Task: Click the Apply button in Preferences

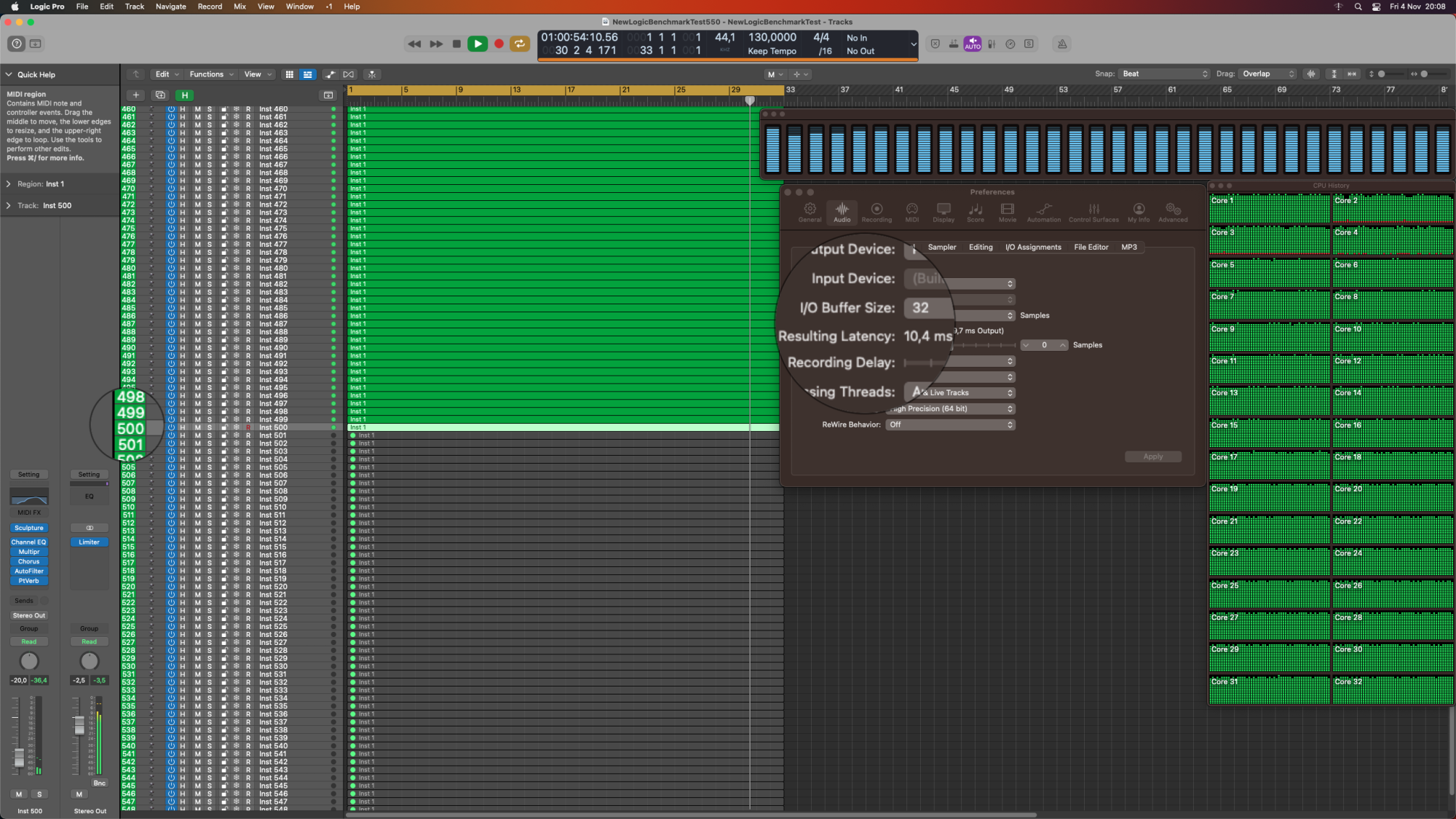Action: pyautogui.click(x=1152, y=456)
